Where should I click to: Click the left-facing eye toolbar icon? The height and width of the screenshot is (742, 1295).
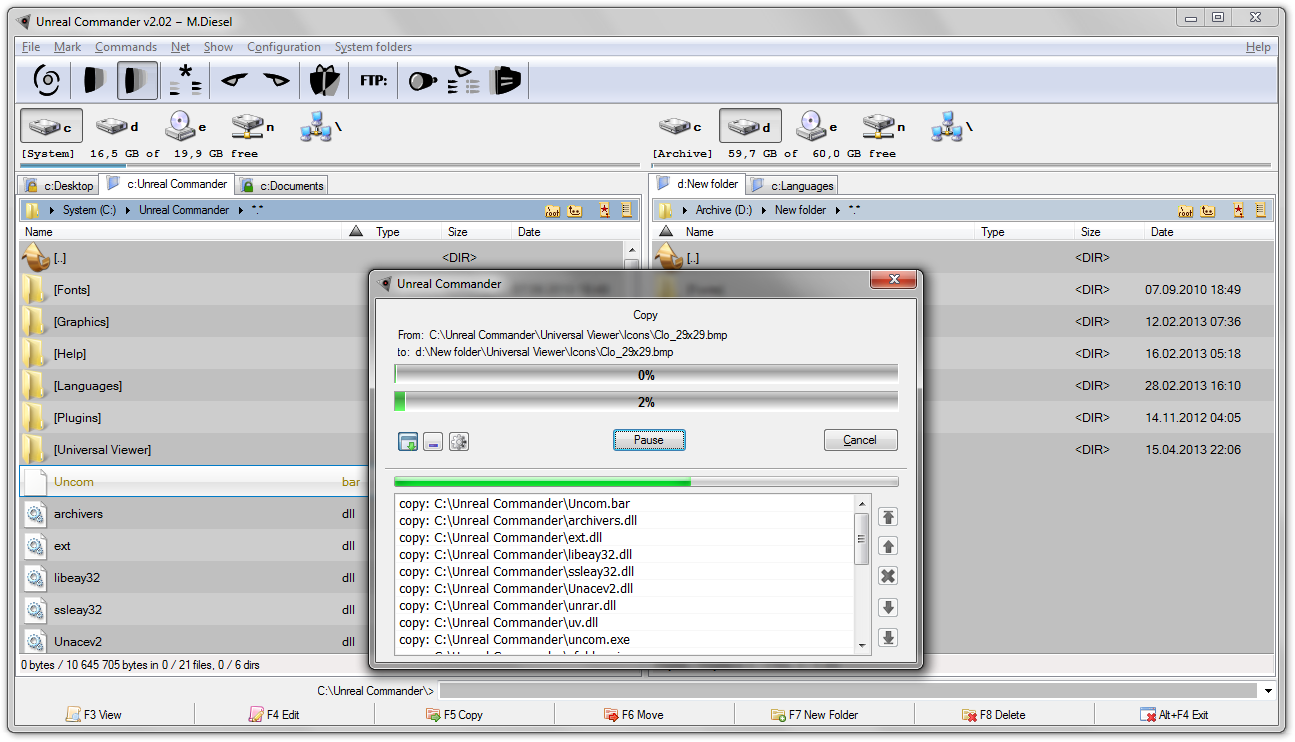[x=234, y=80]
